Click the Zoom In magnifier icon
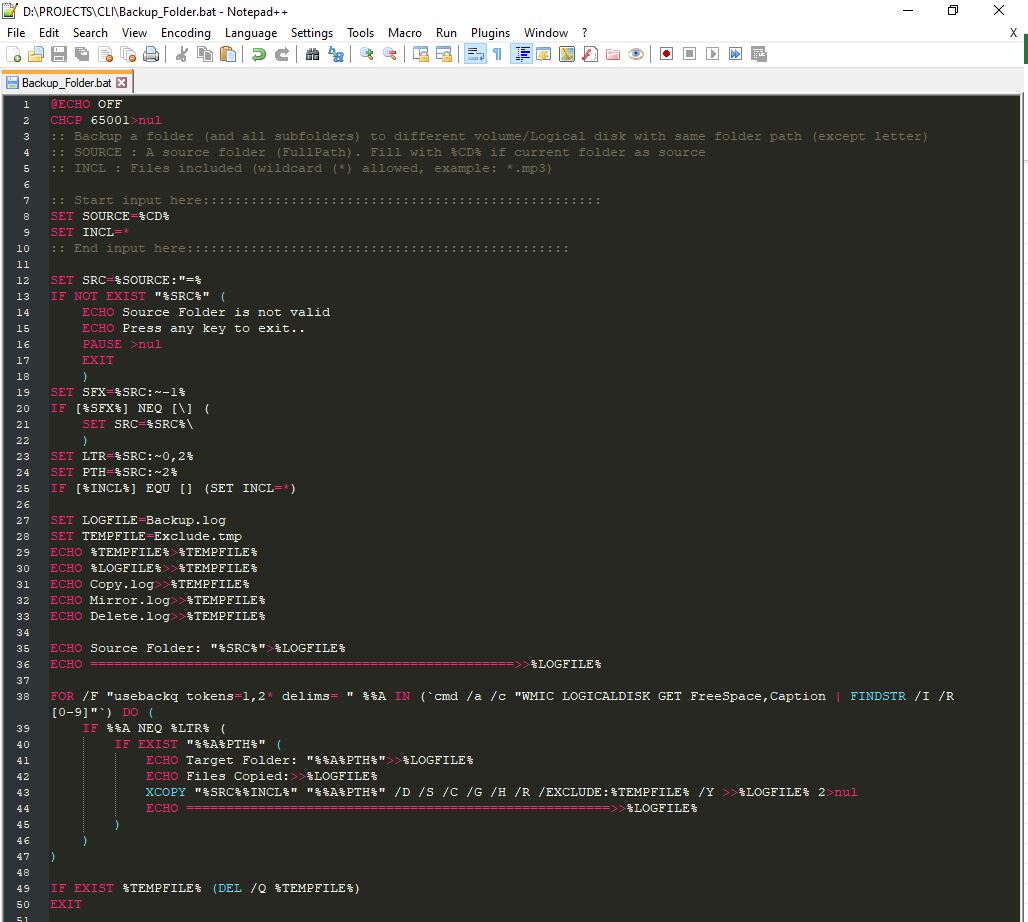Screen dimensions: 1028x922 click(366, 54)
